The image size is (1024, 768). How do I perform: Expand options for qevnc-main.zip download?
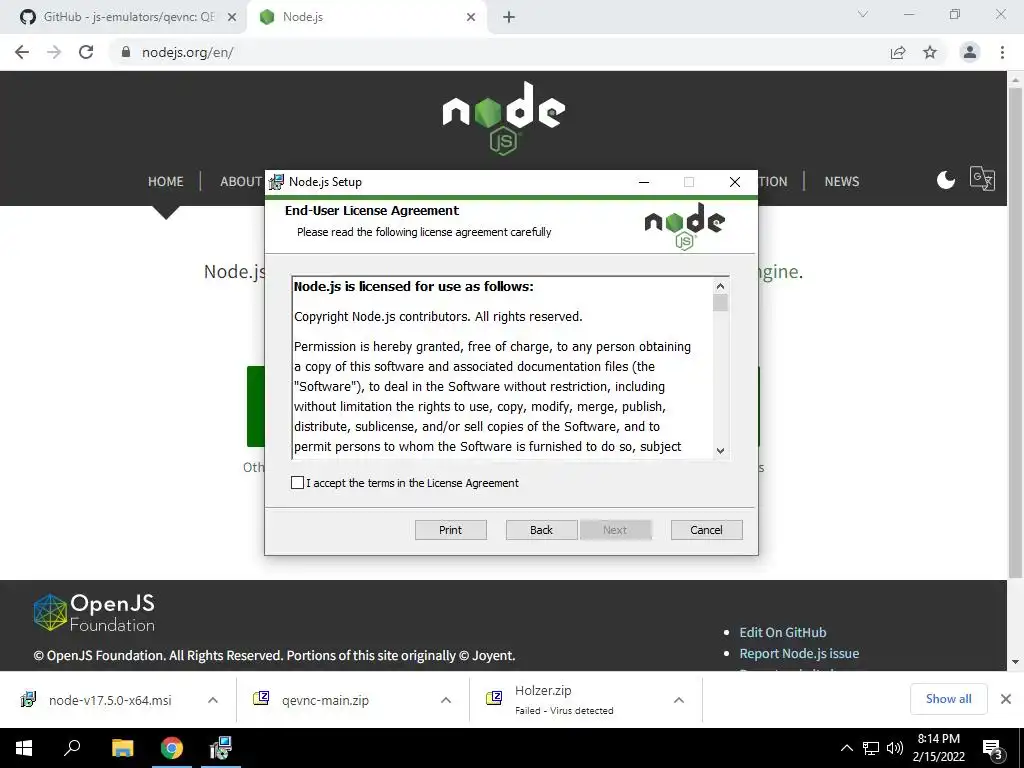446,700
